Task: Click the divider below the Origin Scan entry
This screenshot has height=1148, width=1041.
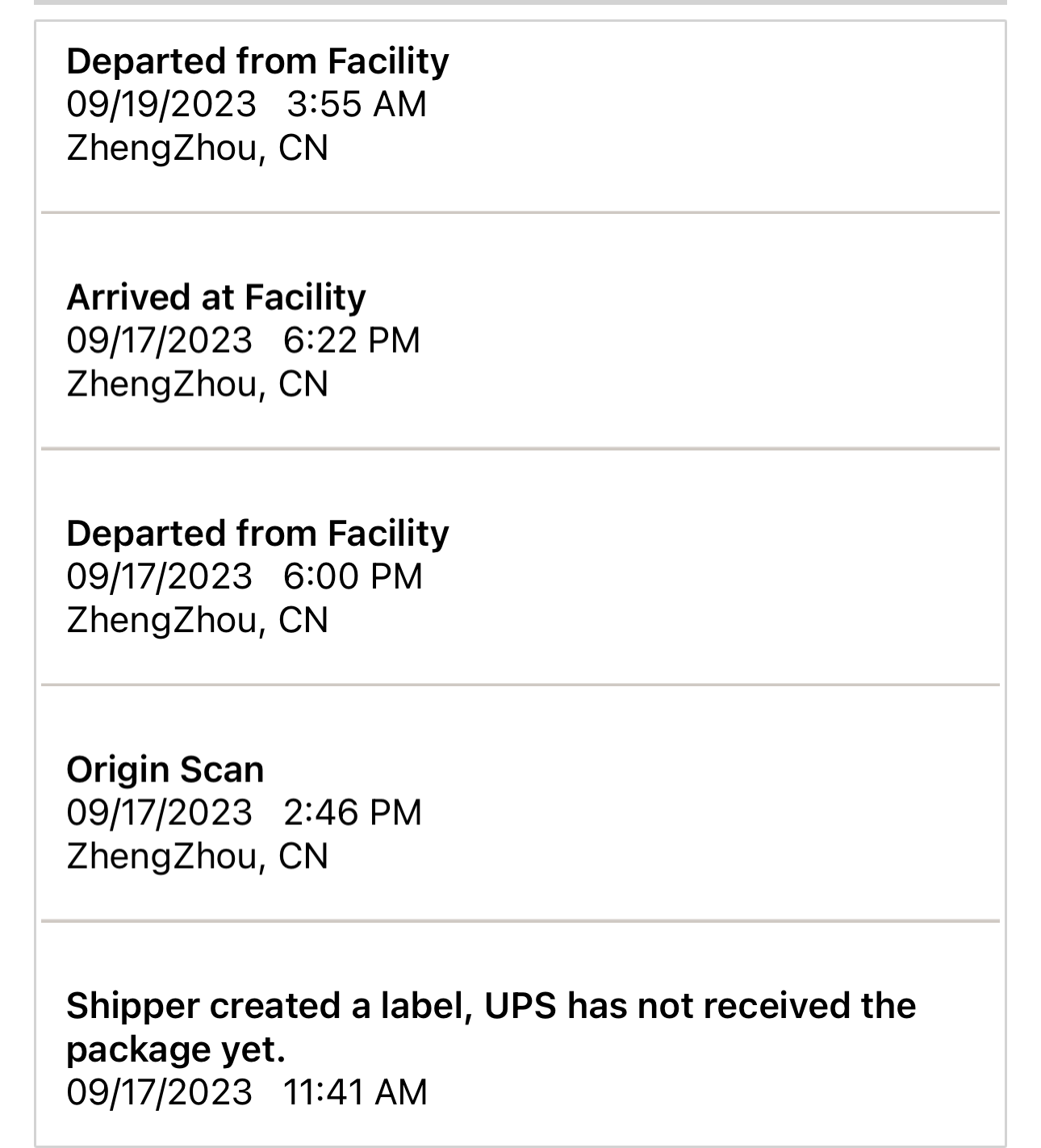Action: click(x=520, y=920)
